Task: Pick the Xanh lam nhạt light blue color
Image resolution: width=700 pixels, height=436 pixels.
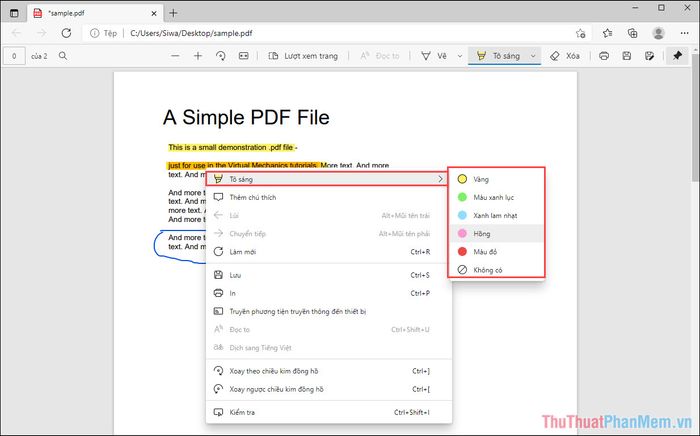Action: coord(496,216)
